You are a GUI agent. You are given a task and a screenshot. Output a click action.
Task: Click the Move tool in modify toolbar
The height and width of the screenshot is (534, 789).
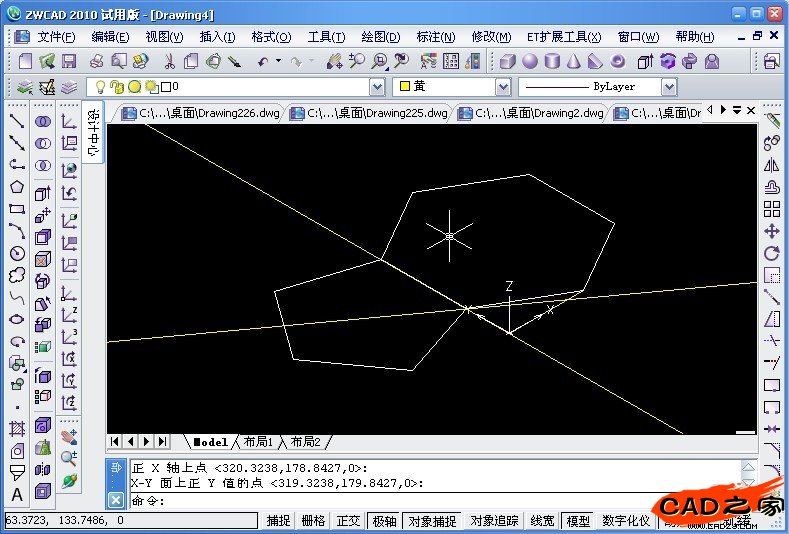click(771, 231)
